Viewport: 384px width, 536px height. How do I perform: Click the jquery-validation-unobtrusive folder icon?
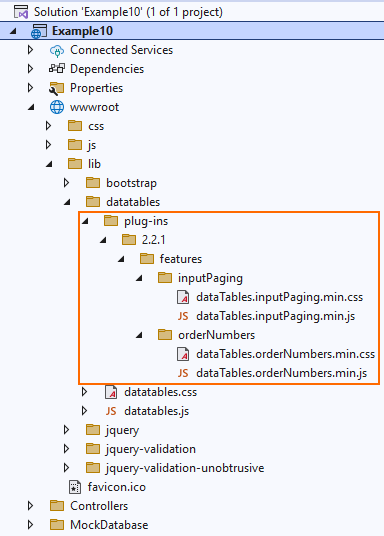93,468
